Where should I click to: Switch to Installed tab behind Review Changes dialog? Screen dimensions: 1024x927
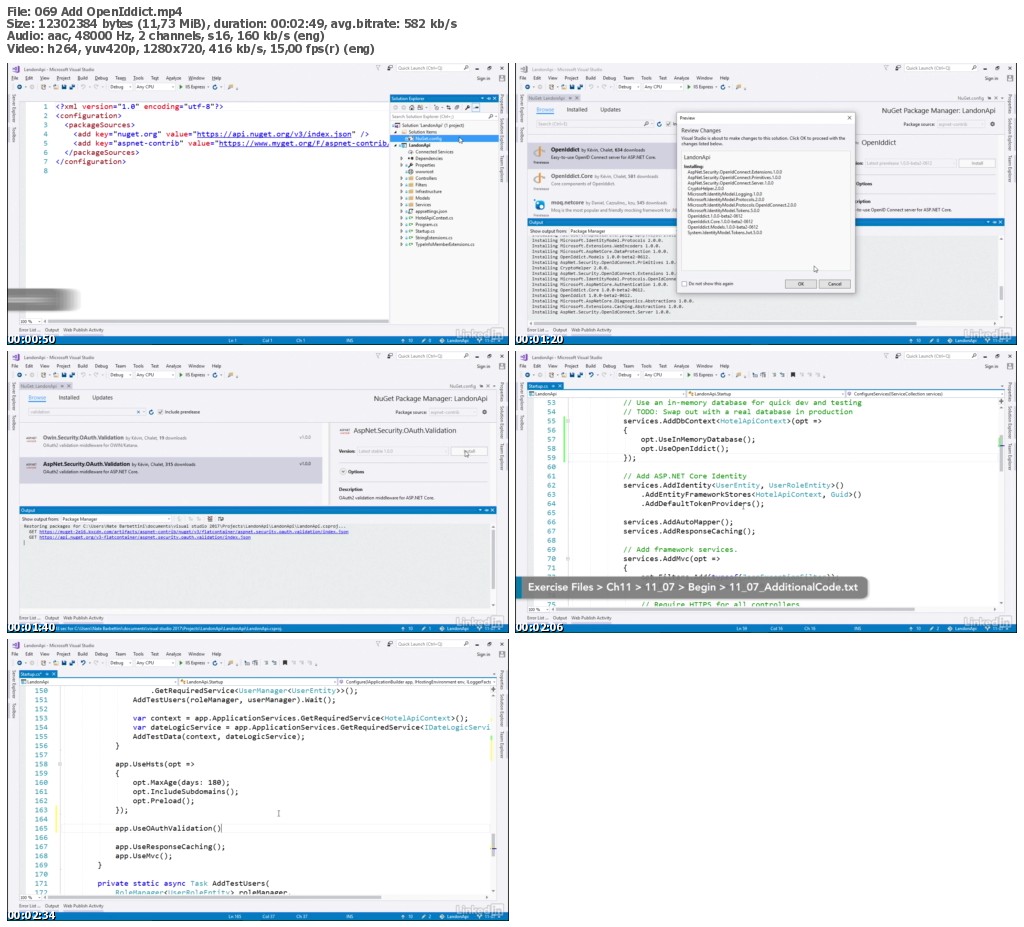pyautogui.click(x=577, y=110)
